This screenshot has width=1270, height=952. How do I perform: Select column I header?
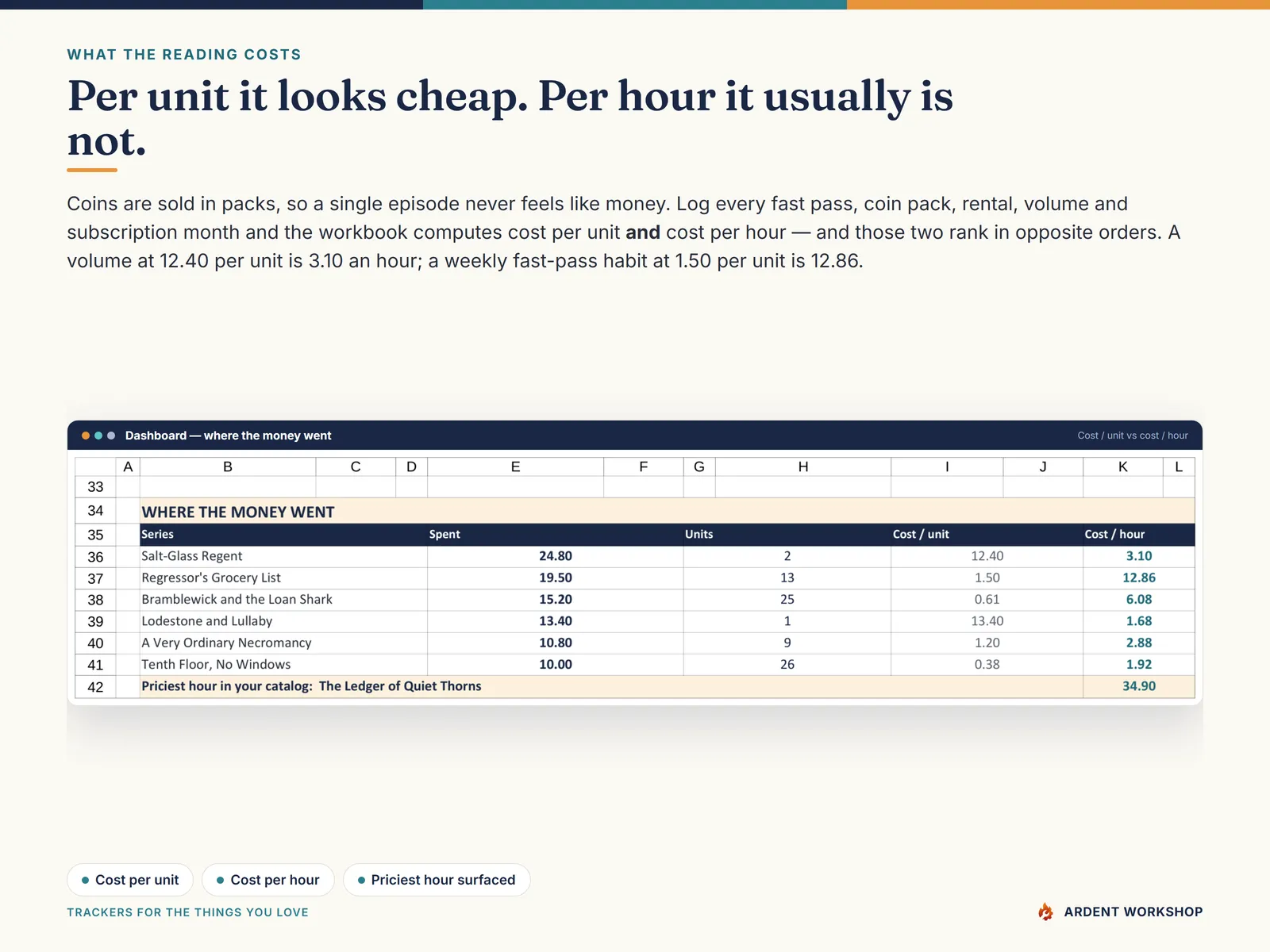tap(947, 466)
